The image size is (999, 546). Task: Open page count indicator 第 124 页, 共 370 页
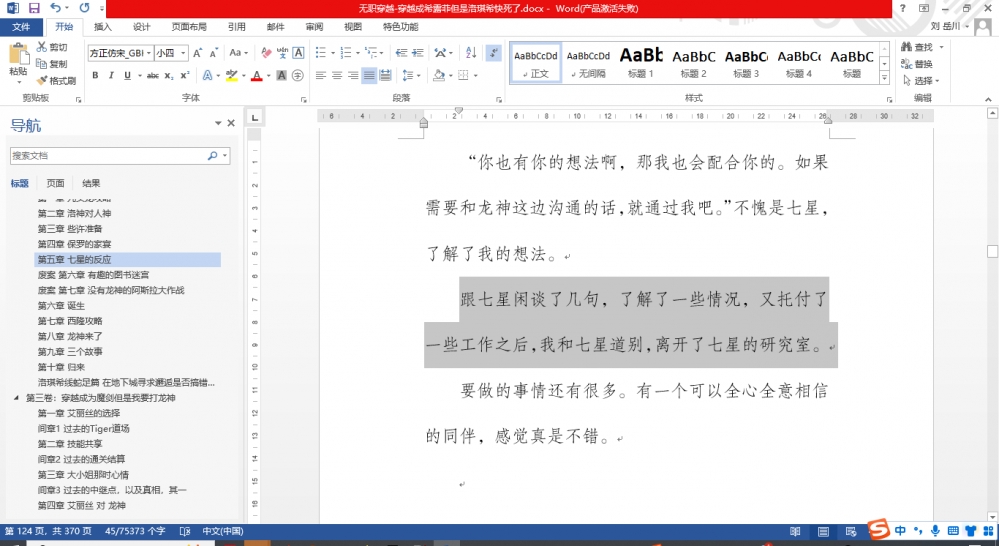[x=48, y=531]
